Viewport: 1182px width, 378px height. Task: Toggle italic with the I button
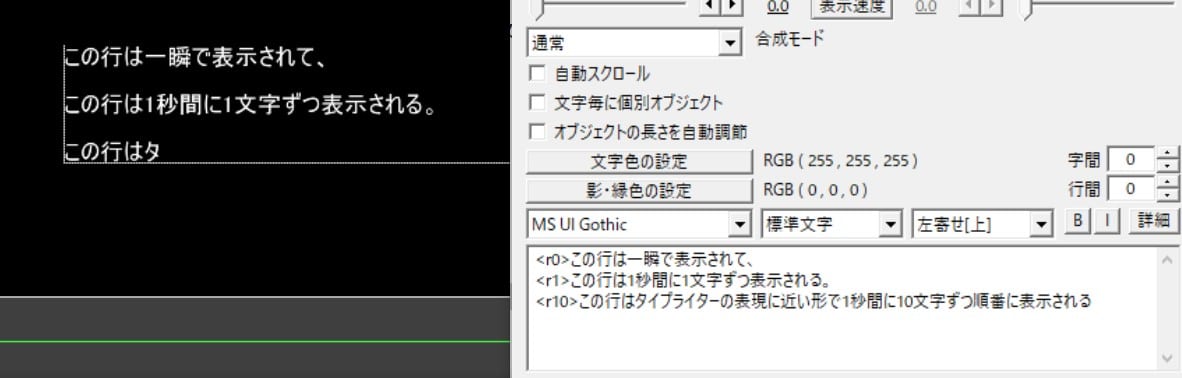(1107, 220)
